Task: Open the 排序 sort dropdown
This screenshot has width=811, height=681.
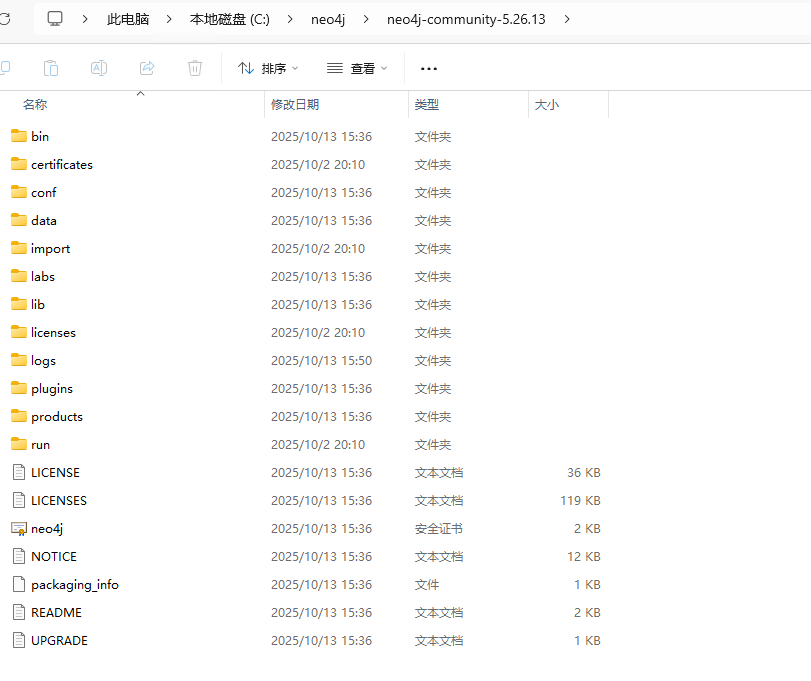Action: 268,68
